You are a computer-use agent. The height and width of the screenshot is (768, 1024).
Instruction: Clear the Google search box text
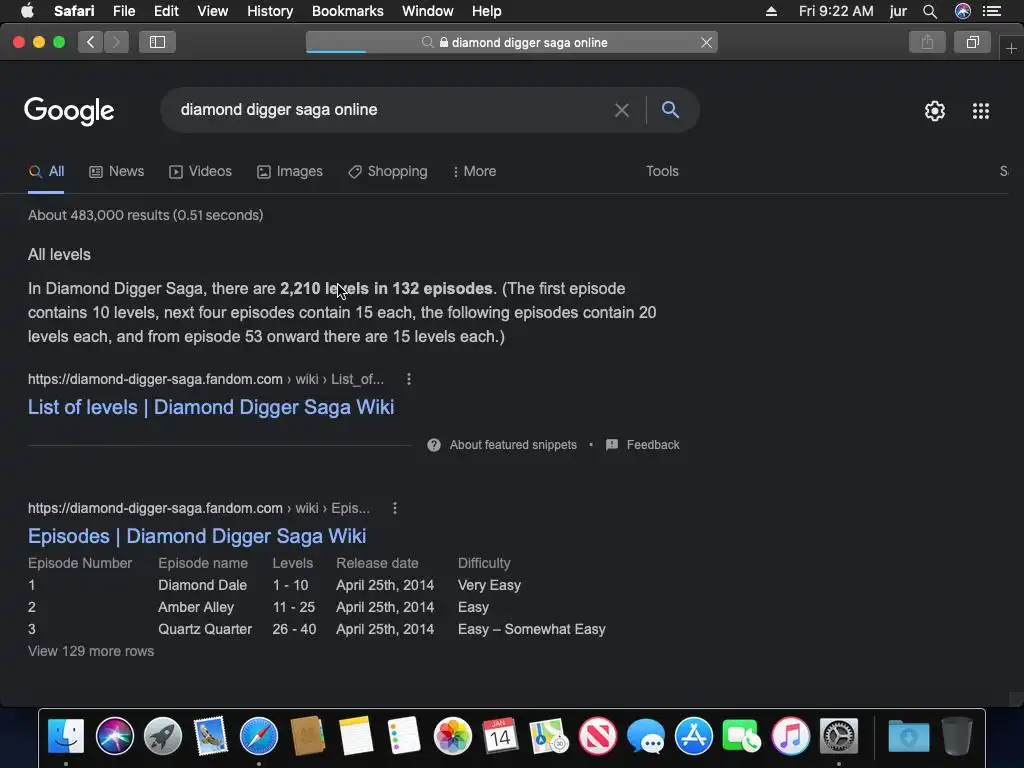click(x=622, y=110)
